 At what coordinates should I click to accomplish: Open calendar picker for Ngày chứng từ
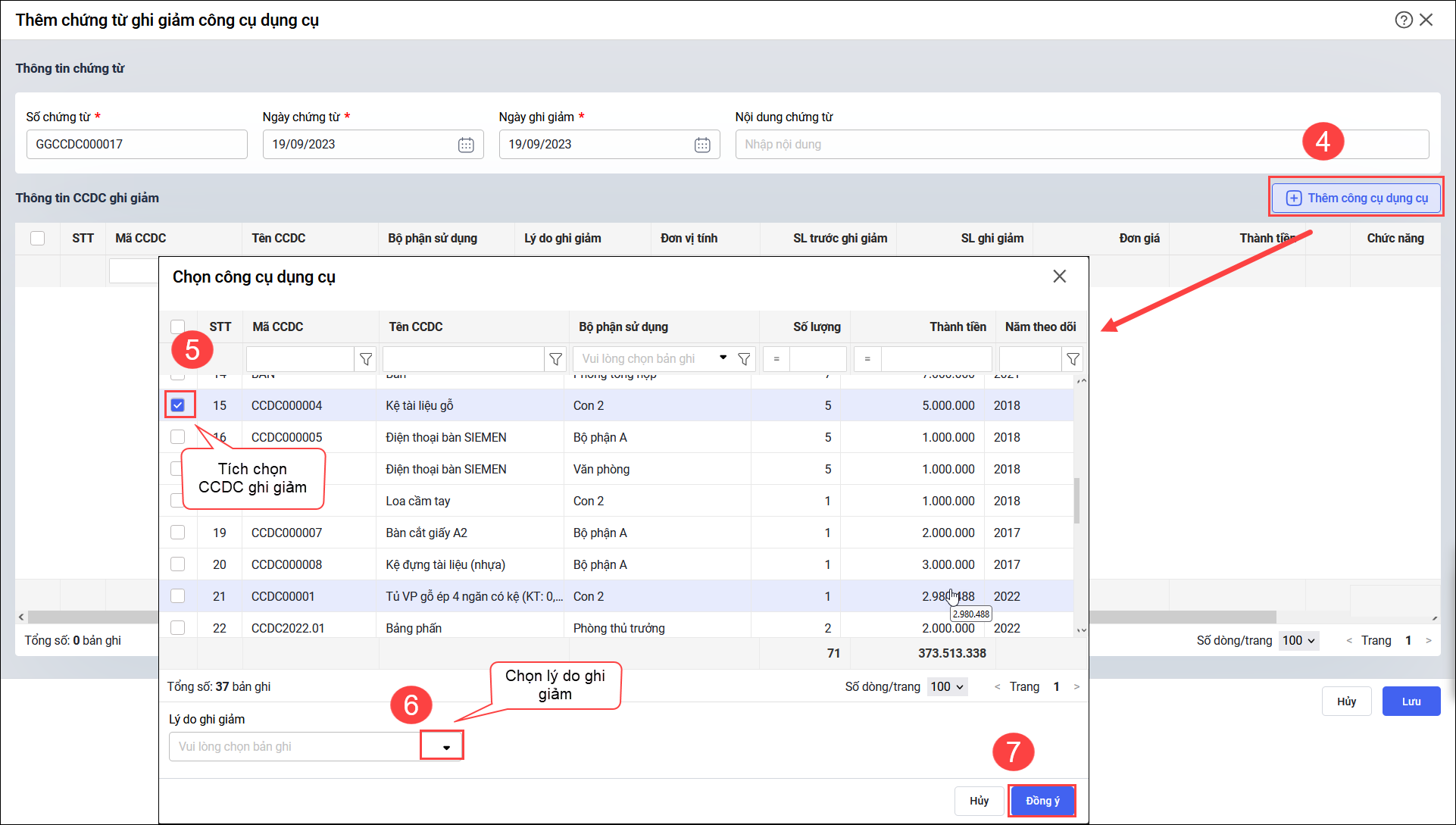coord(466,145)
